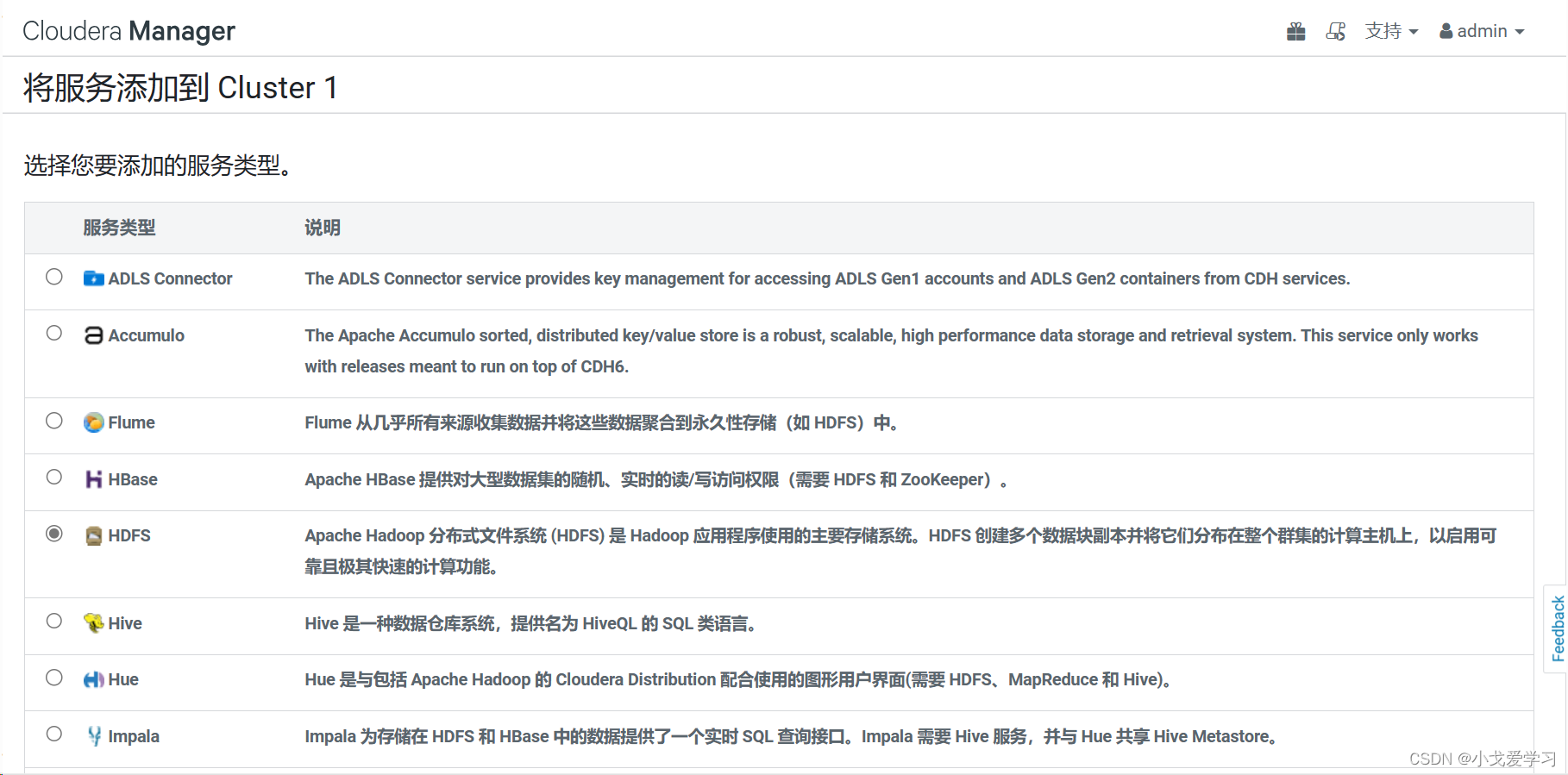Click the Hue description text
This screenshot has height=775, width=1568.
coord(738,679)
